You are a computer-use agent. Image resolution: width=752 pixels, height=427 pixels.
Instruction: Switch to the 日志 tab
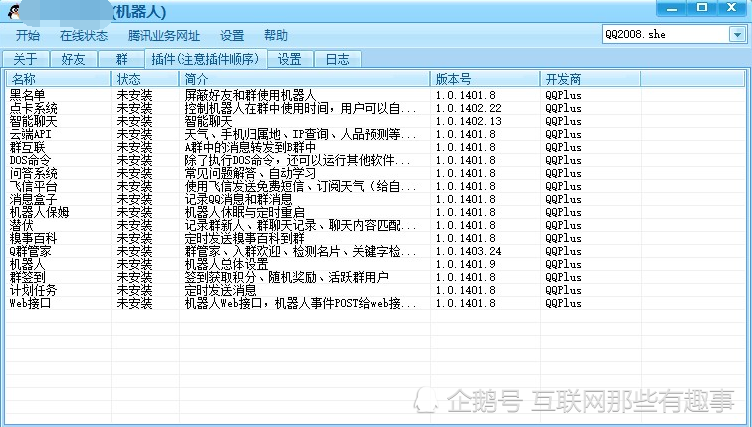click(x=338, y=59)
